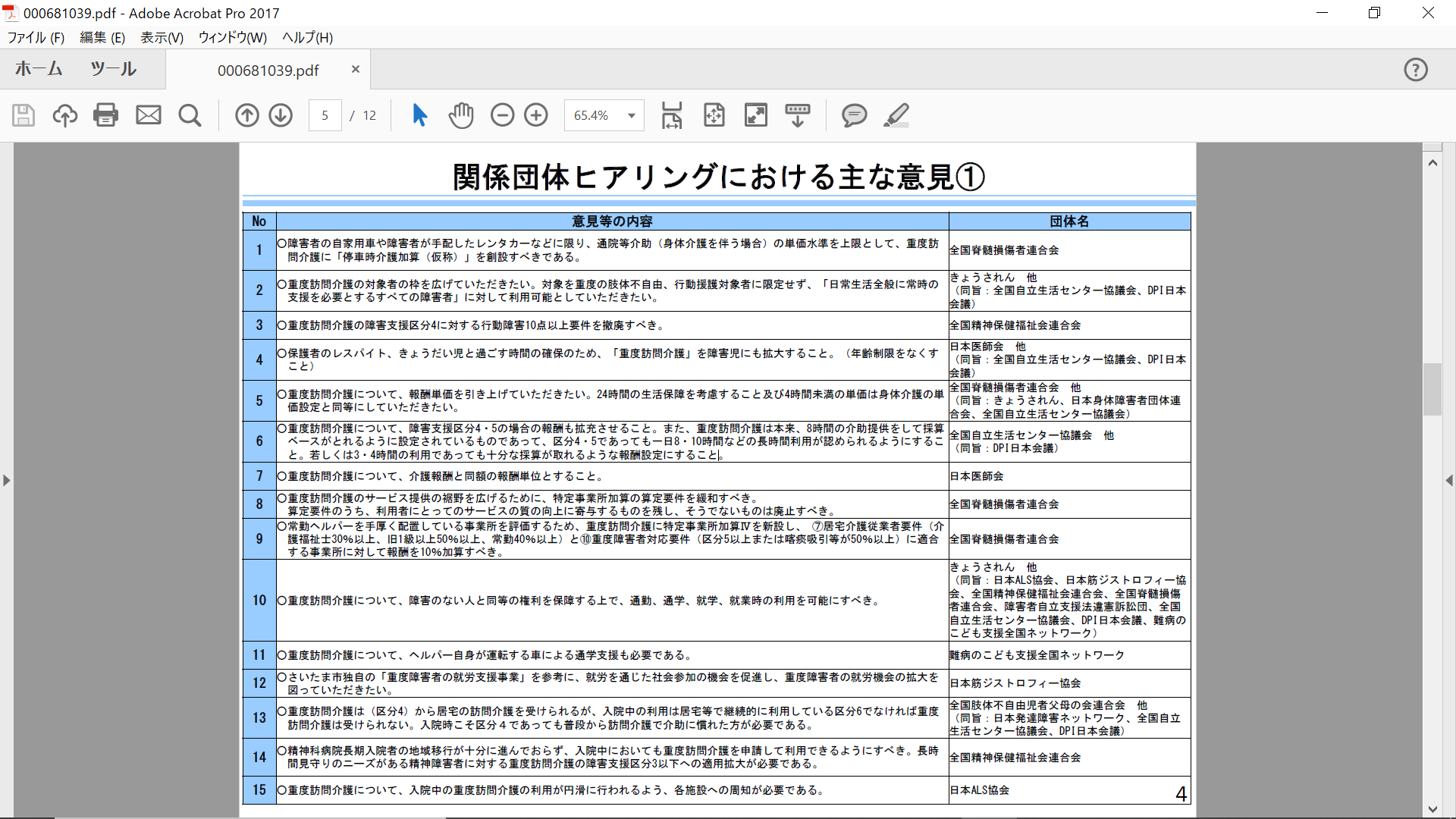The width and height of the screenshot is (1456, 819).
Task: Click the No column header
Action: [x=259, y=221]
